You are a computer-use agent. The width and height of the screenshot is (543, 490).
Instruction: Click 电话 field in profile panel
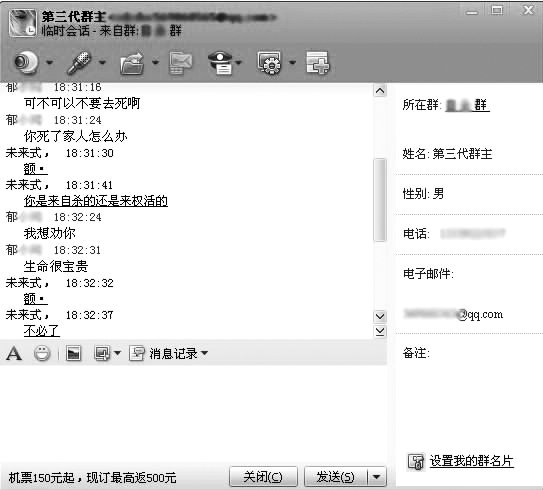[x=454, y=234]
